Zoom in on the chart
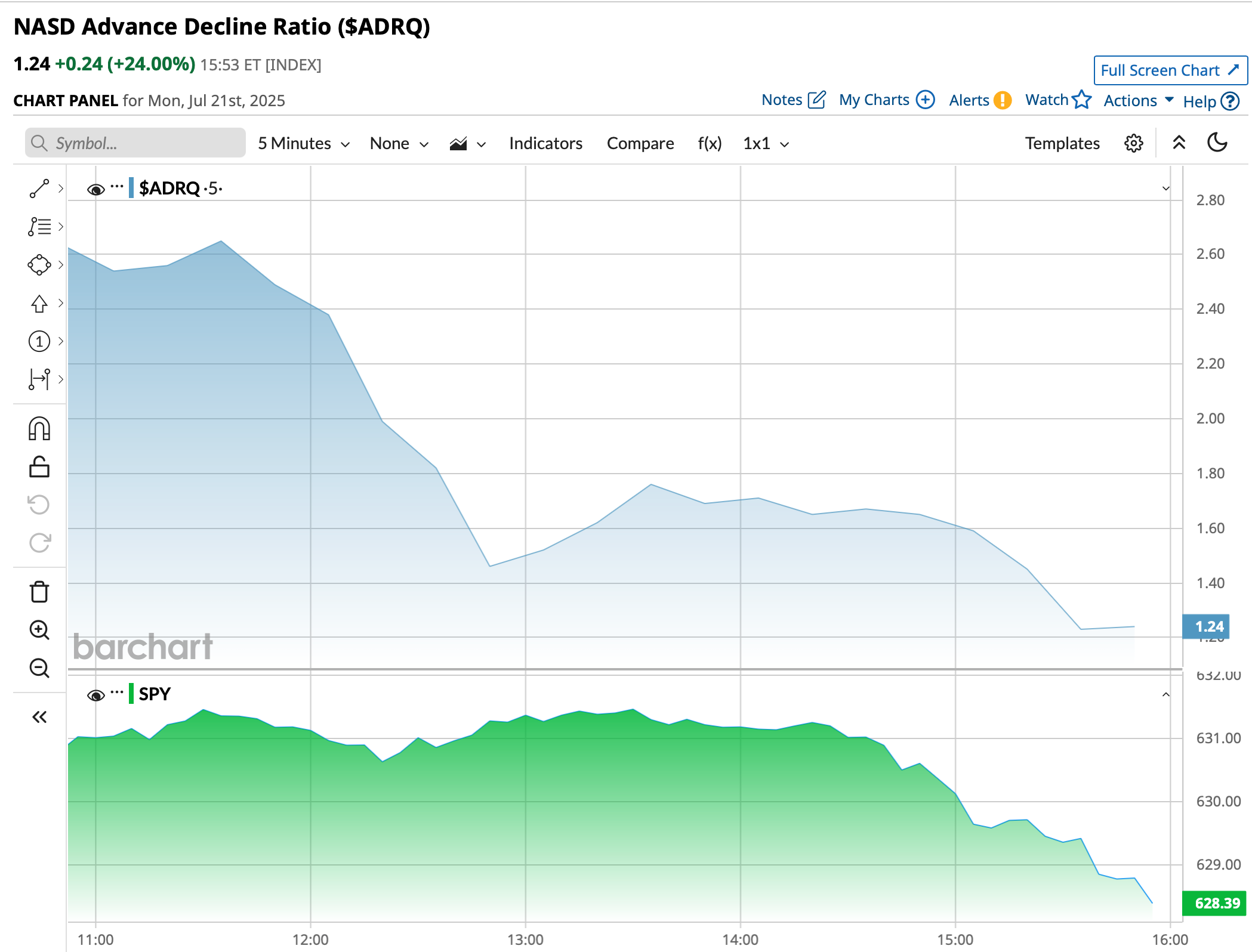1252x952 pixels. coord(39,630)
